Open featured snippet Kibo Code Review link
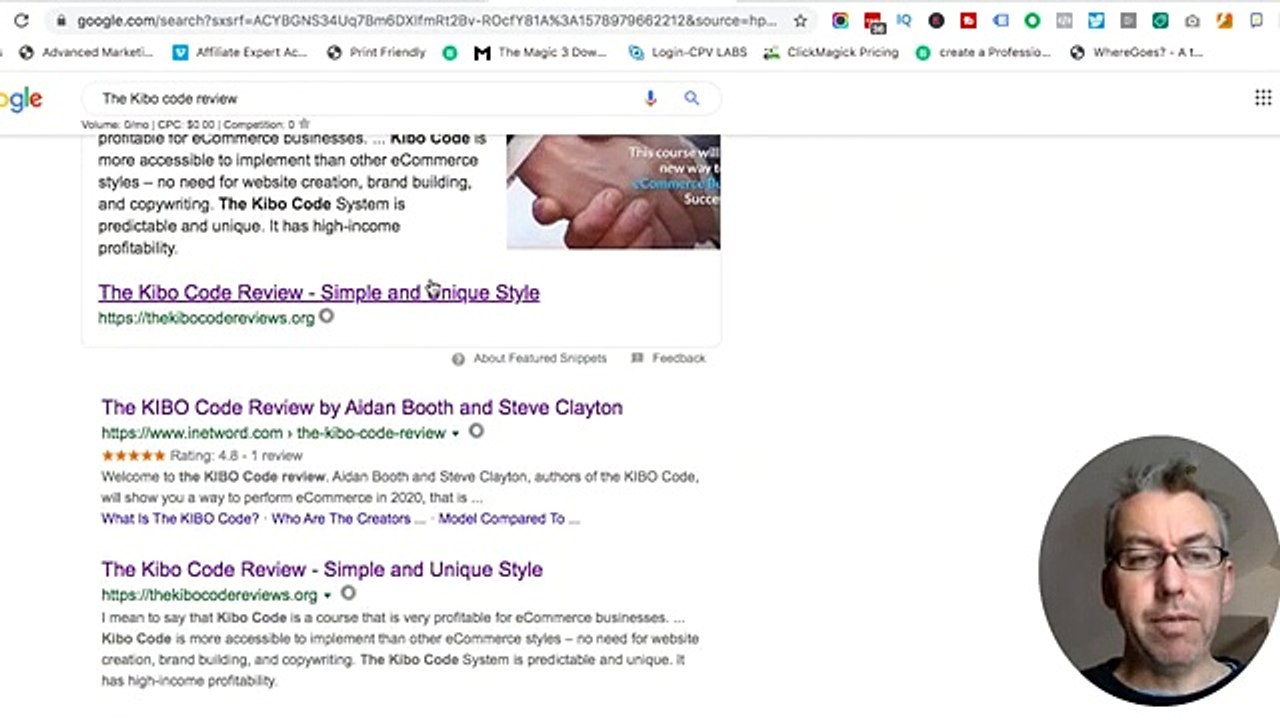 pyautogui.click(x=319, y=292)
